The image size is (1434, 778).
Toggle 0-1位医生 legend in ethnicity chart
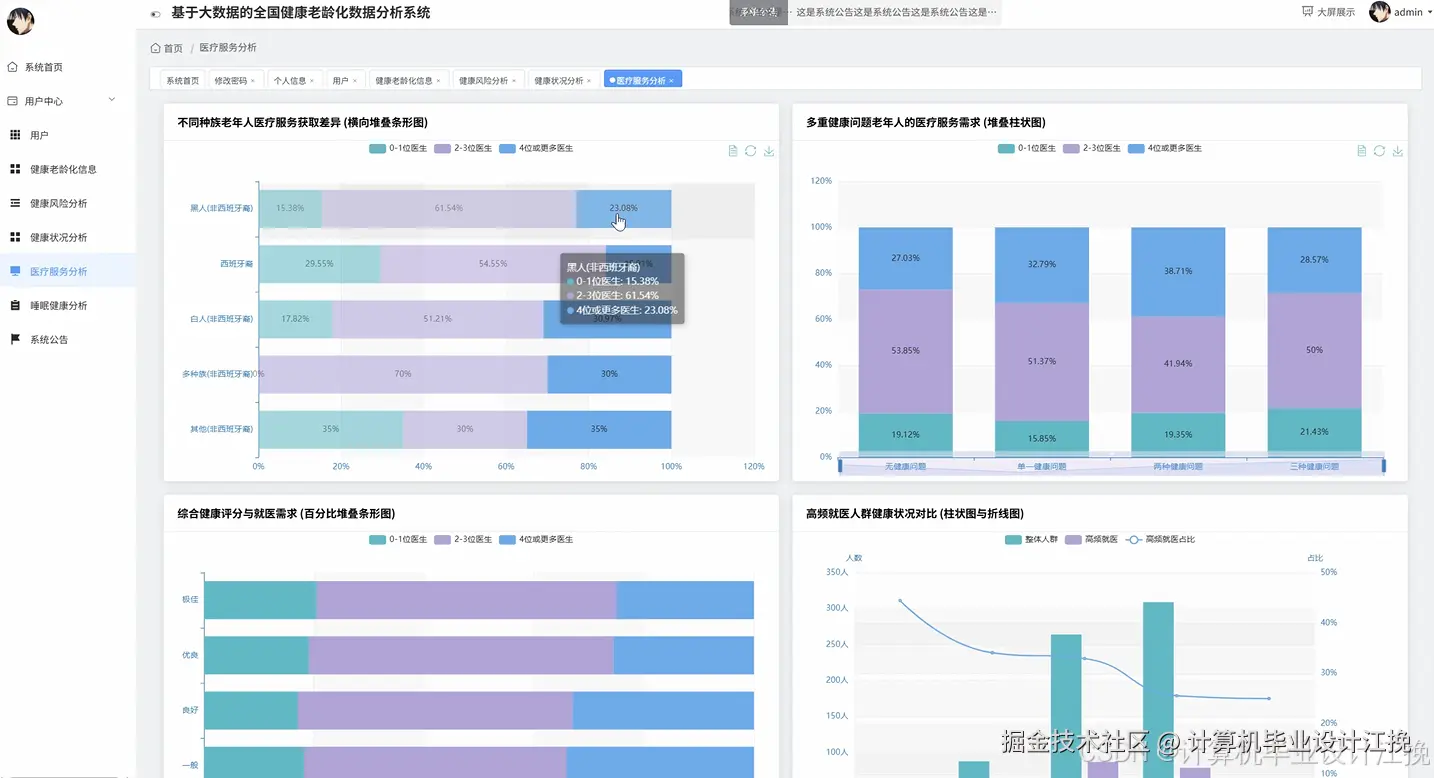398,148
